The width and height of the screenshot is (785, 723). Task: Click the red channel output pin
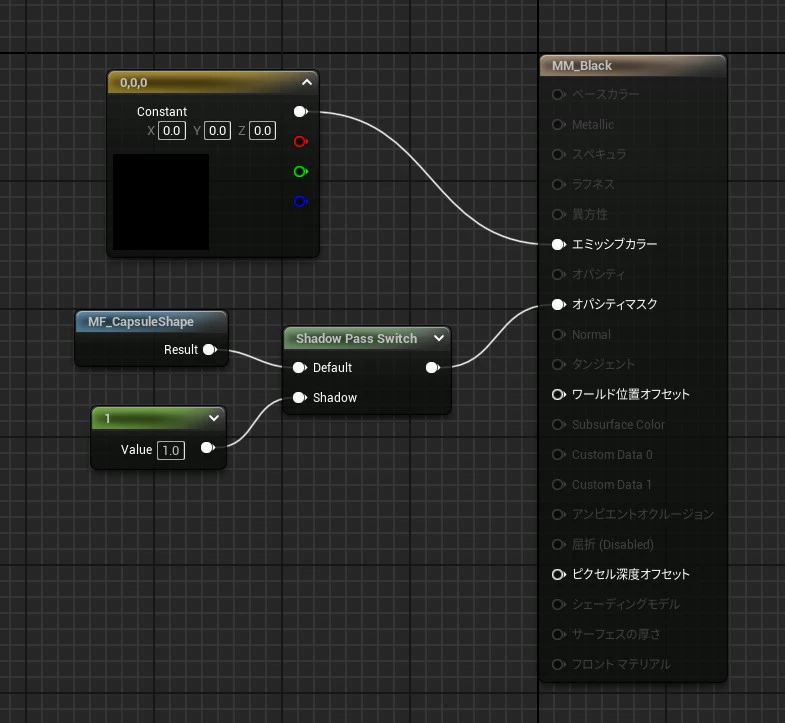click(x=300, y=142)
